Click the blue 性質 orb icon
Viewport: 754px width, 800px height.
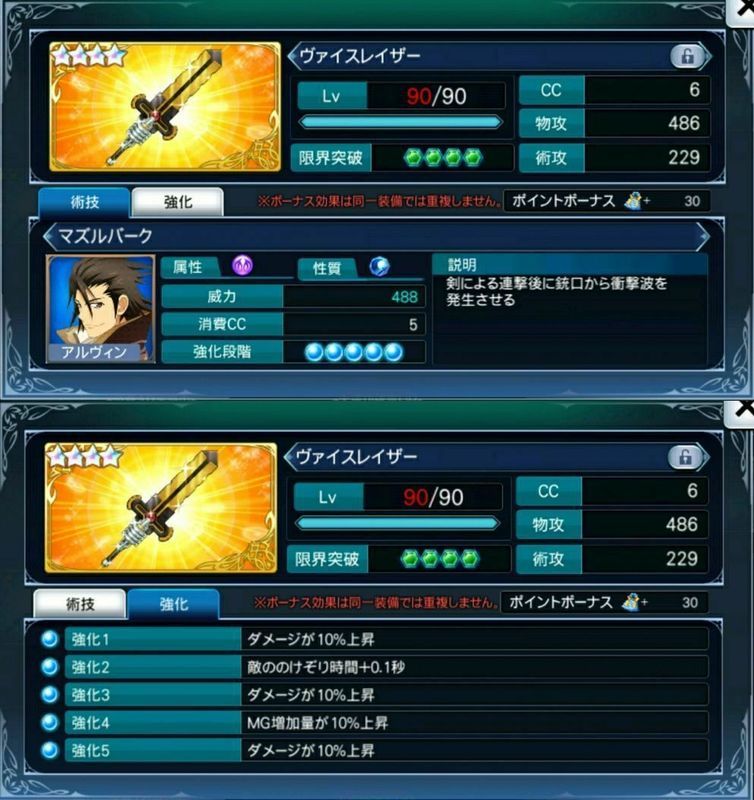pos(379,266)
